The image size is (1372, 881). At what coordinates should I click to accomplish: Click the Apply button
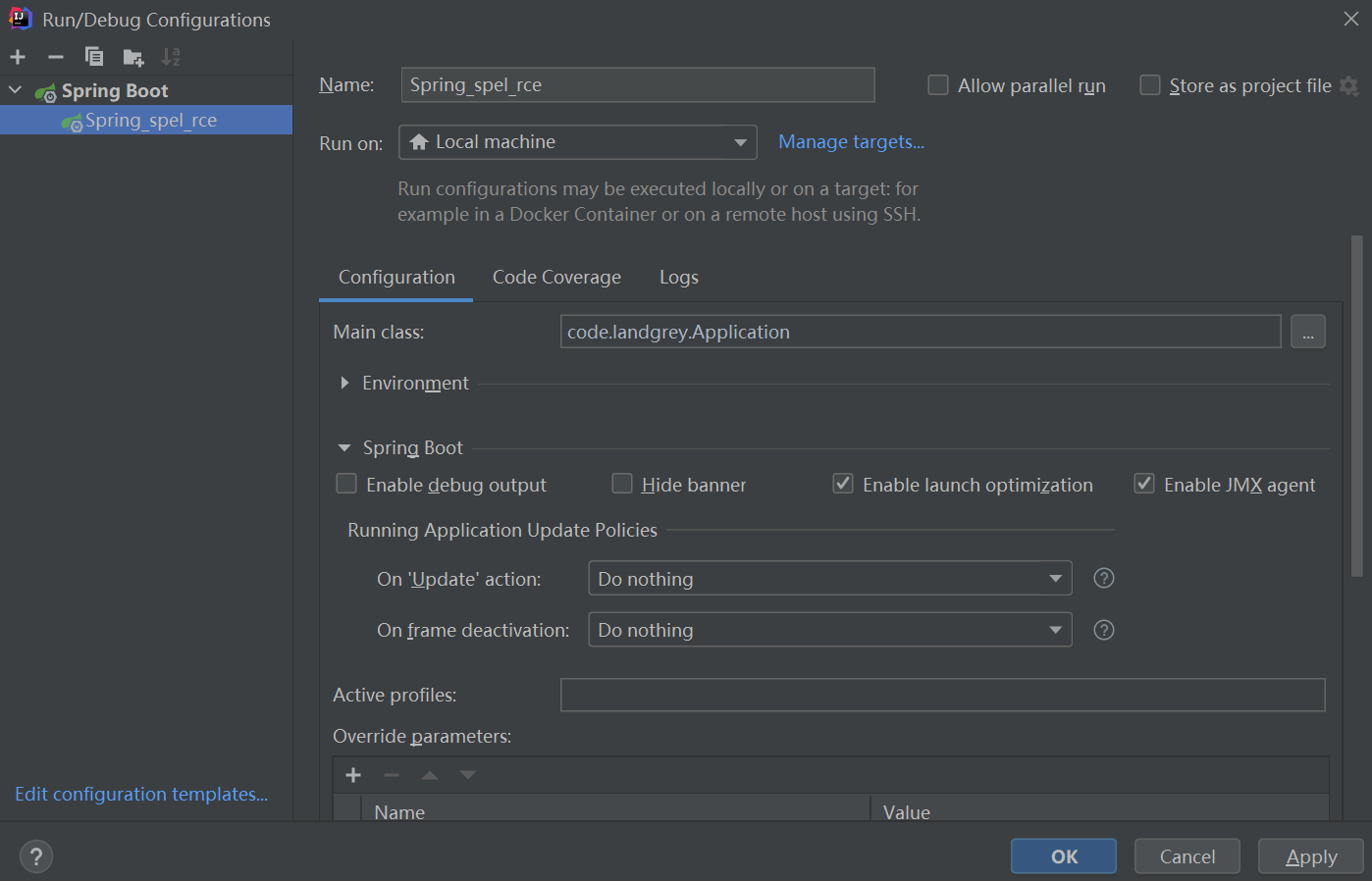point(1310,855)
